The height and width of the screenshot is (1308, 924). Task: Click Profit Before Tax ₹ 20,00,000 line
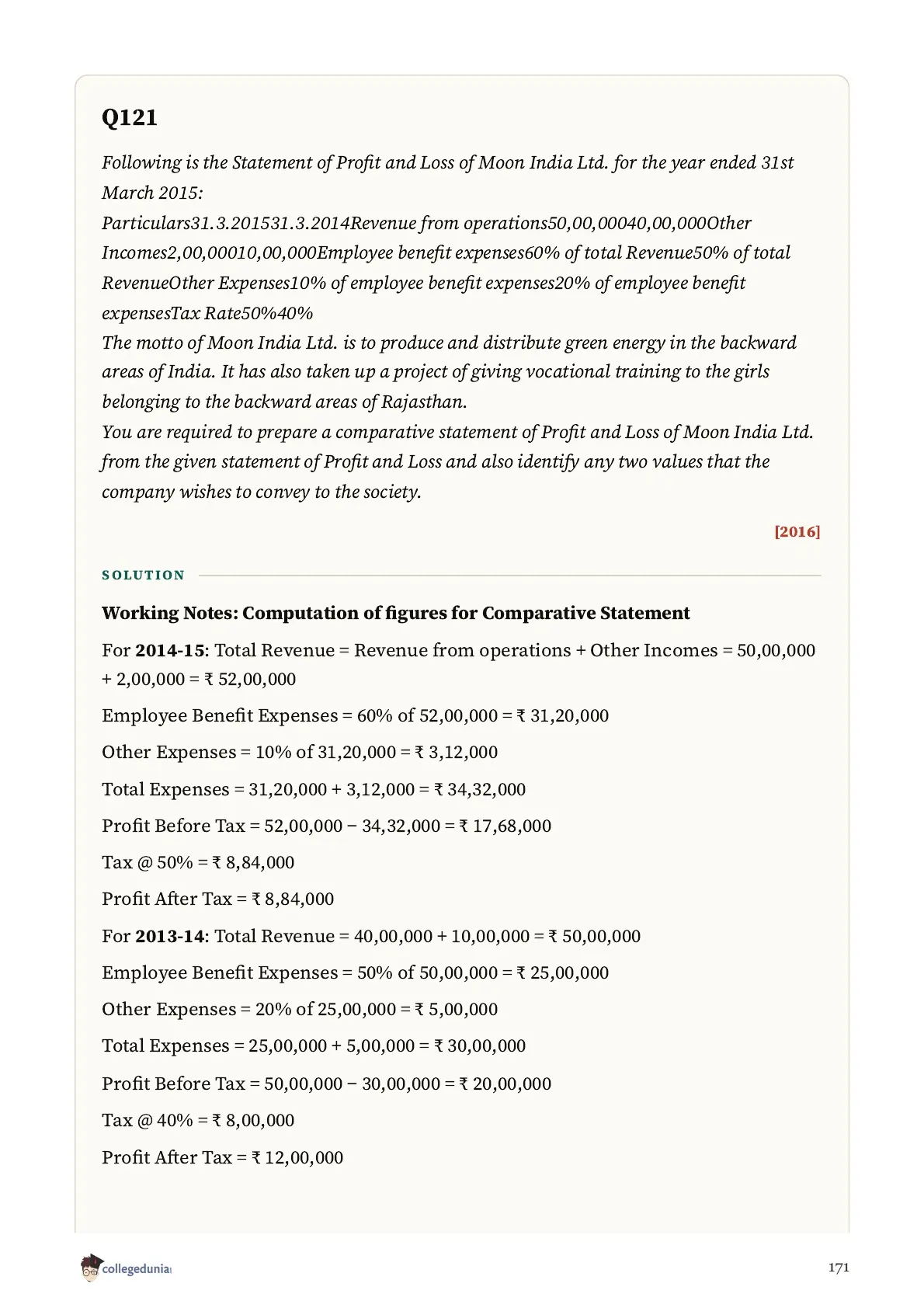click(326, 1084)
